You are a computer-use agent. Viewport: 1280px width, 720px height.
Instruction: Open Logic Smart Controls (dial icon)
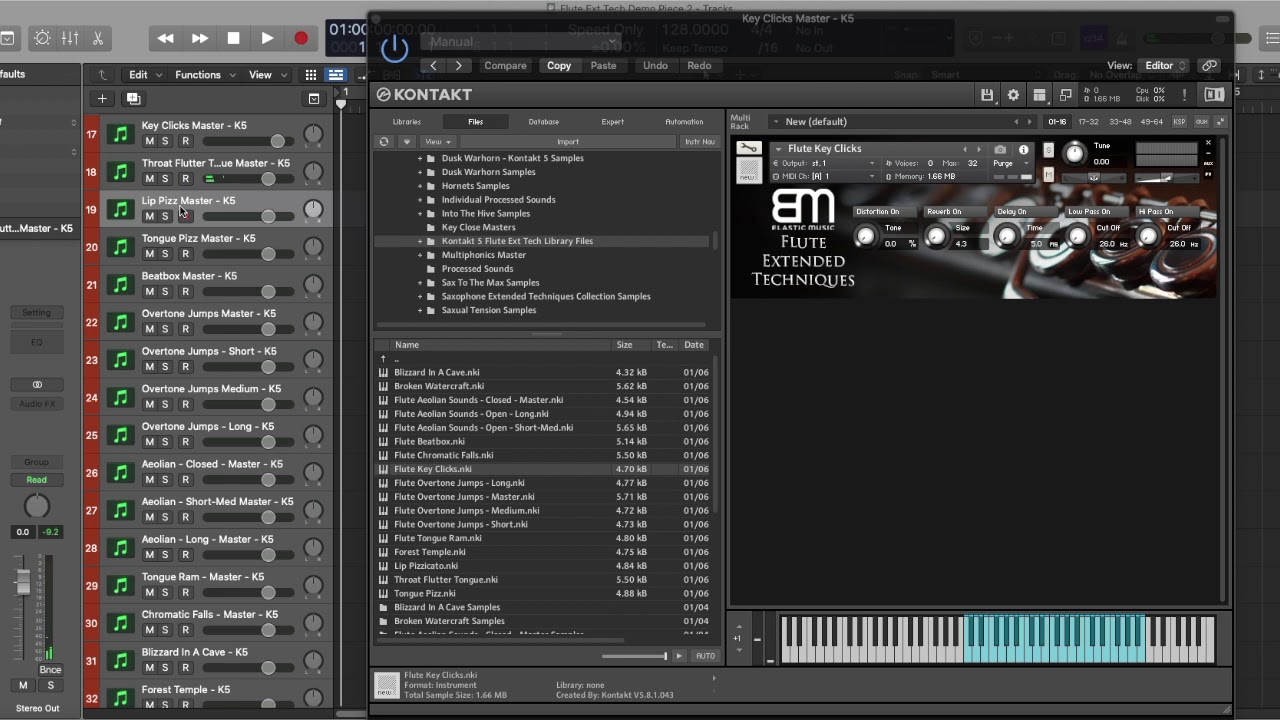pos(42,38)
